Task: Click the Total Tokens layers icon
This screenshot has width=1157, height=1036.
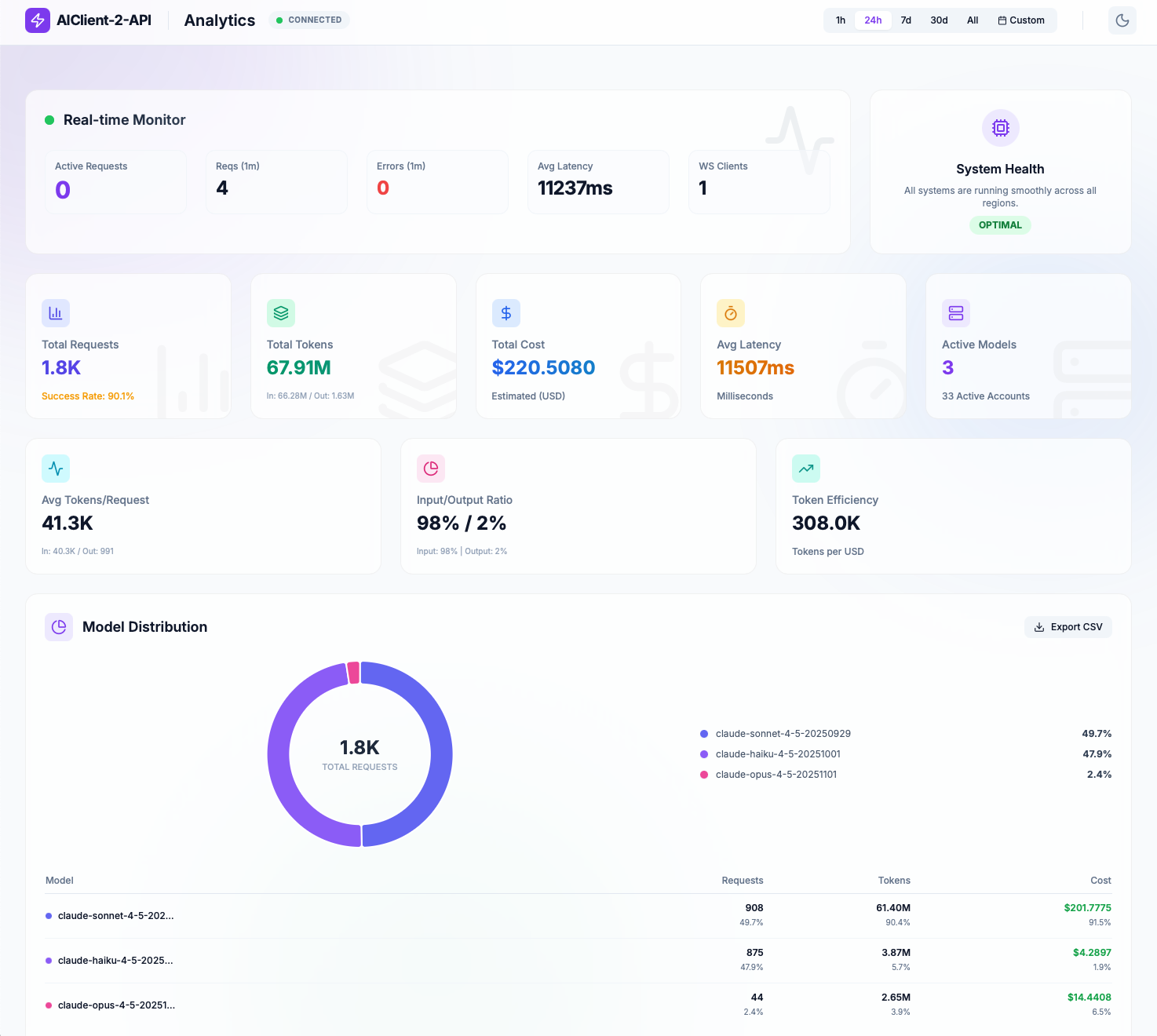Action: click(x=281, y=313)
